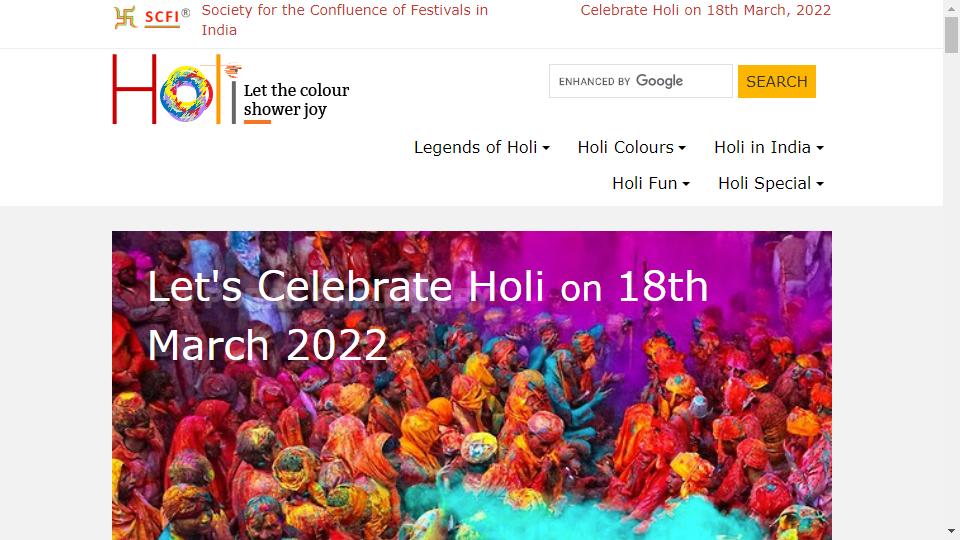Open Society for the Confluence of Festivals link
The image size is (960, 540).
[345, 20]
